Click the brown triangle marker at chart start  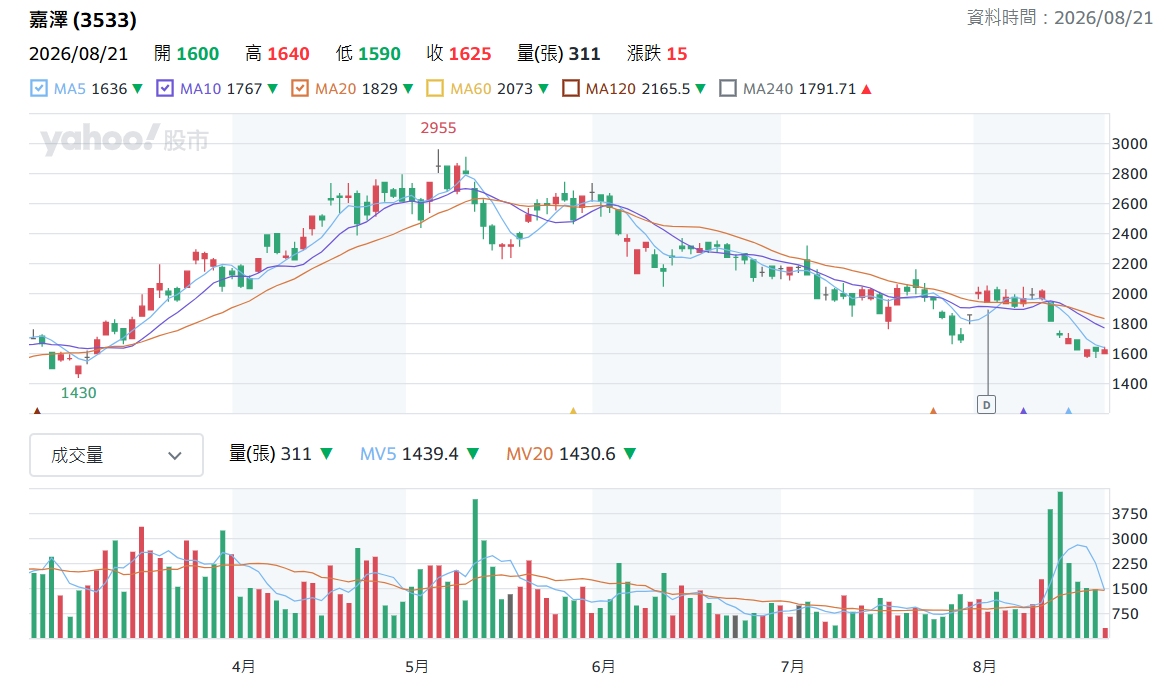click(37, 410)
